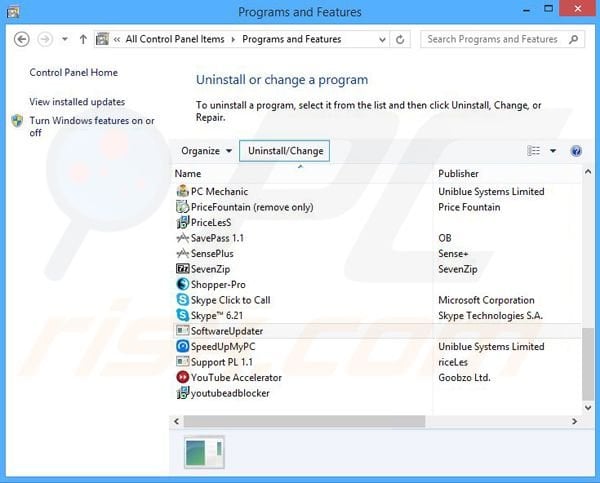Select the 'SensePlus' name text
600x483 pixels.
click(212, 253)
